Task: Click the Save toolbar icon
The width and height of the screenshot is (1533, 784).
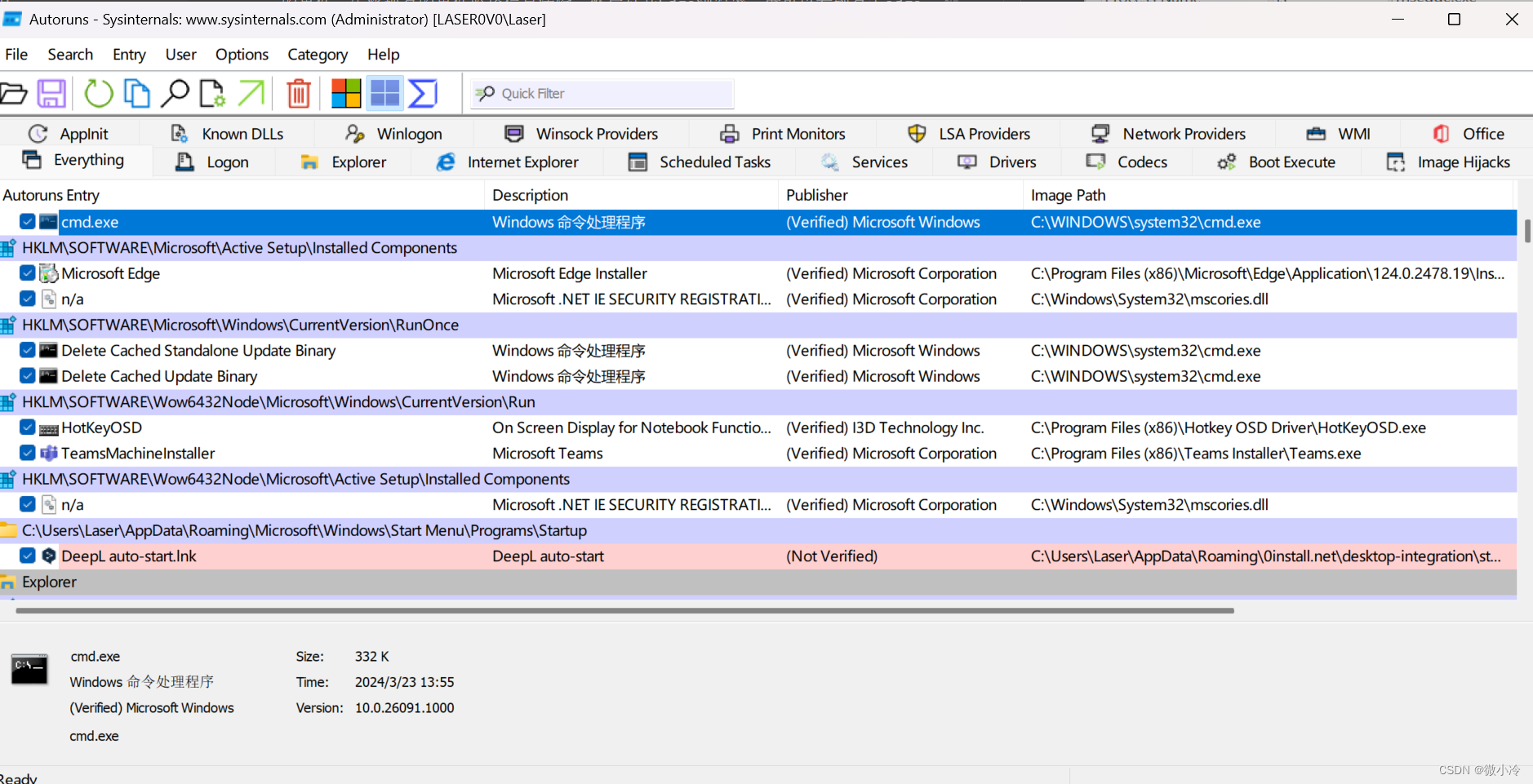Action: tap(51, 94)
